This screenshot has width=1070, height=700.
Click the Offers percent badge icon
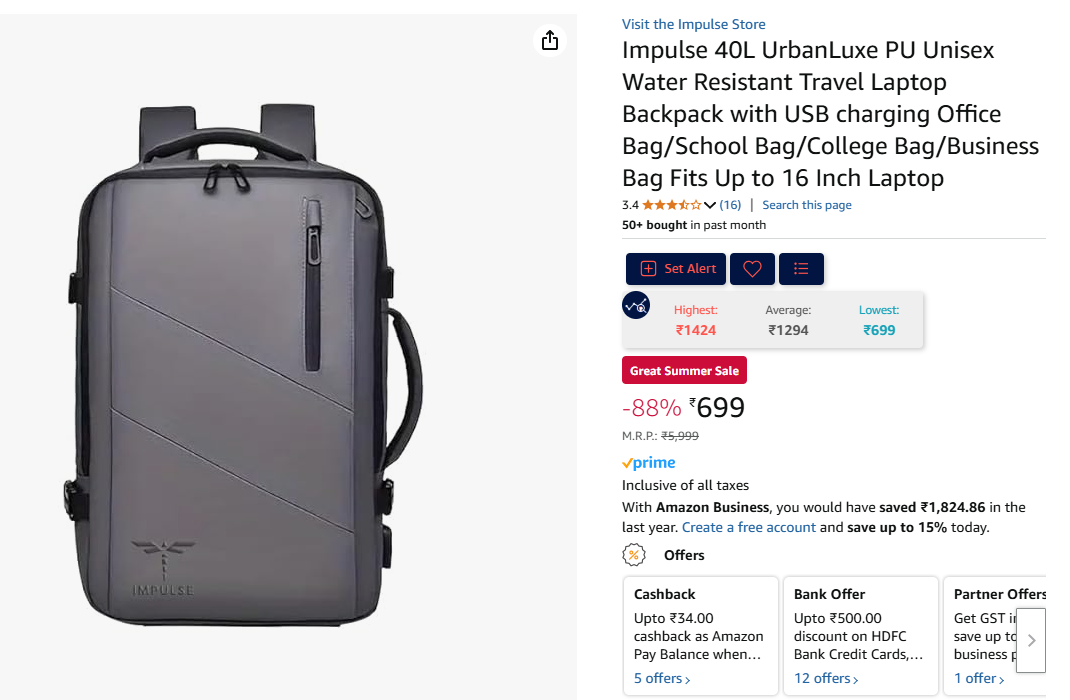pyautogui.click(x=634, y=555)
